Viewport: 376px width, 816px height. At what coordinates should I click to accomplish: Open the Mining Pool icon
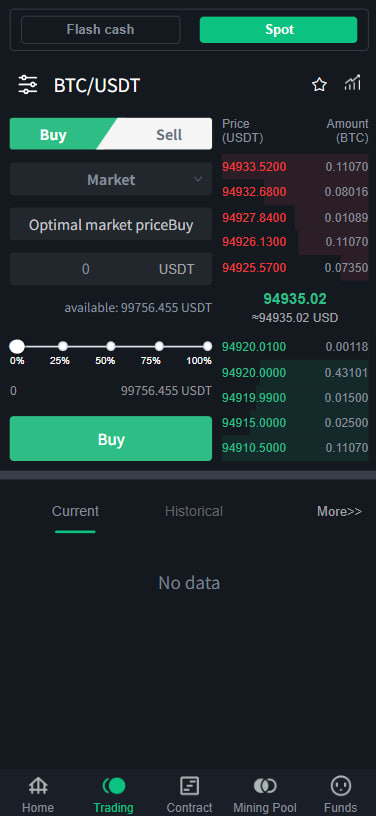[265, 786]
